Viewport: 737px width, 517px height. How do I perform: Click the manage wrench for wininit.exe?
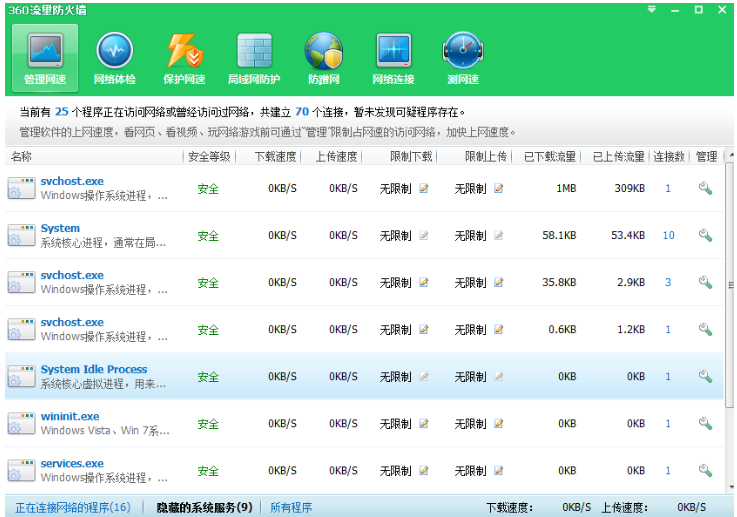[x=705, y=424]
